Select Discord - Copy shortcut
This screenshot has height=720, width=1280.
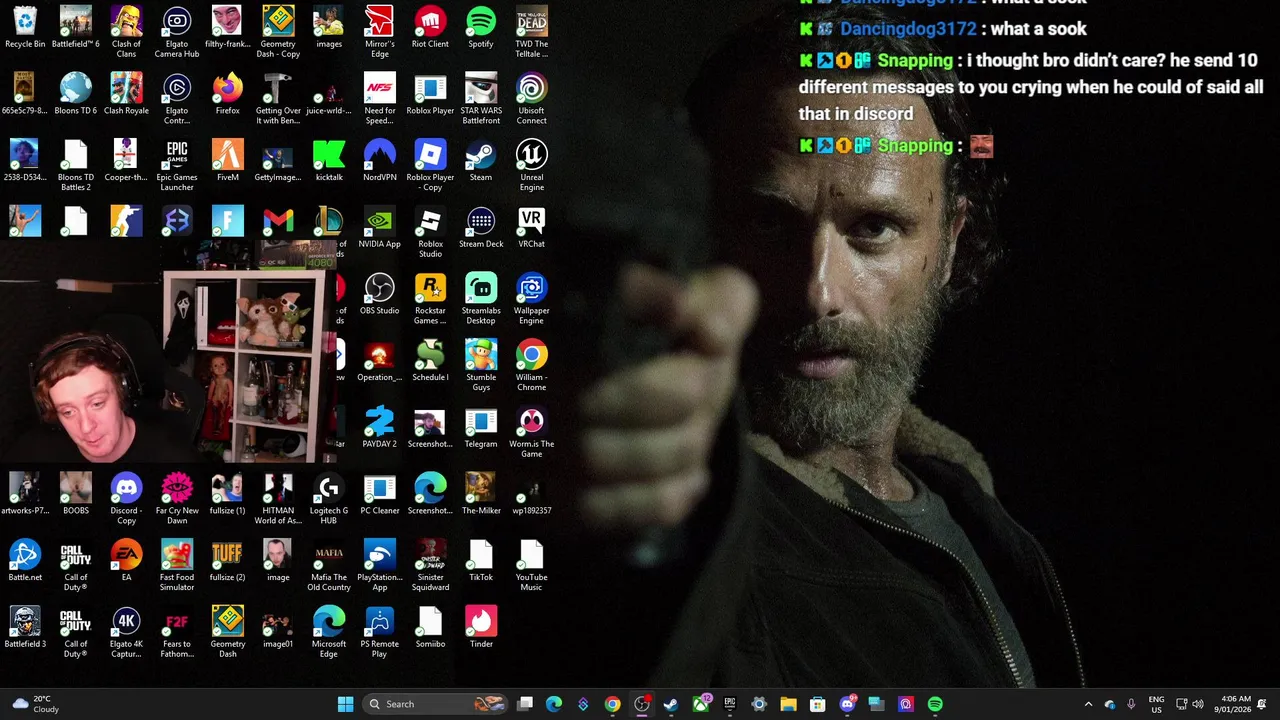(126, 499)
